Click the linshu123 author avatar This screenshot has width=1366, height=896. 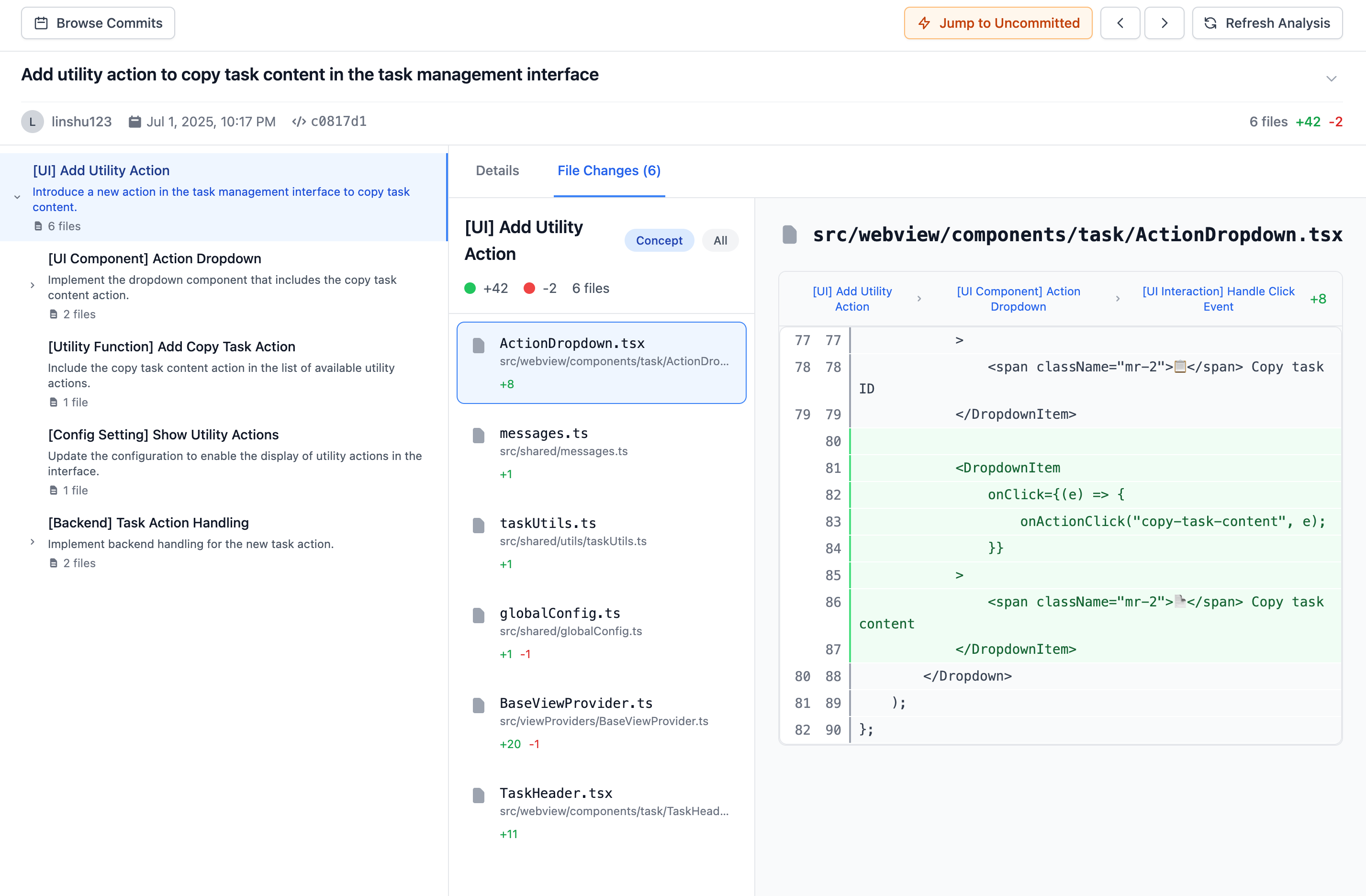(32, 122)
